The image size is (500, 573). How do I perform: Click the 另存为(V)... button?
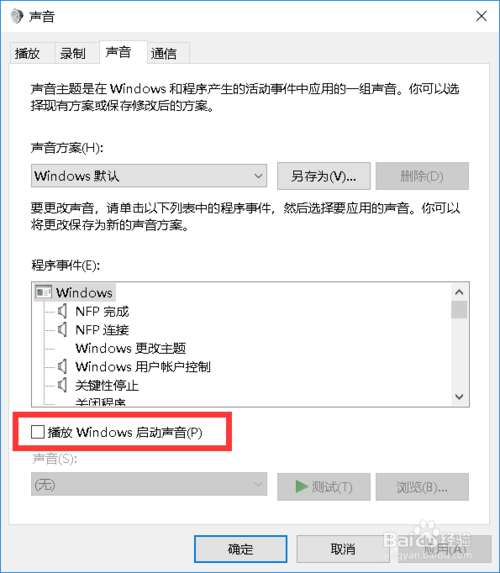pos(324,176)
